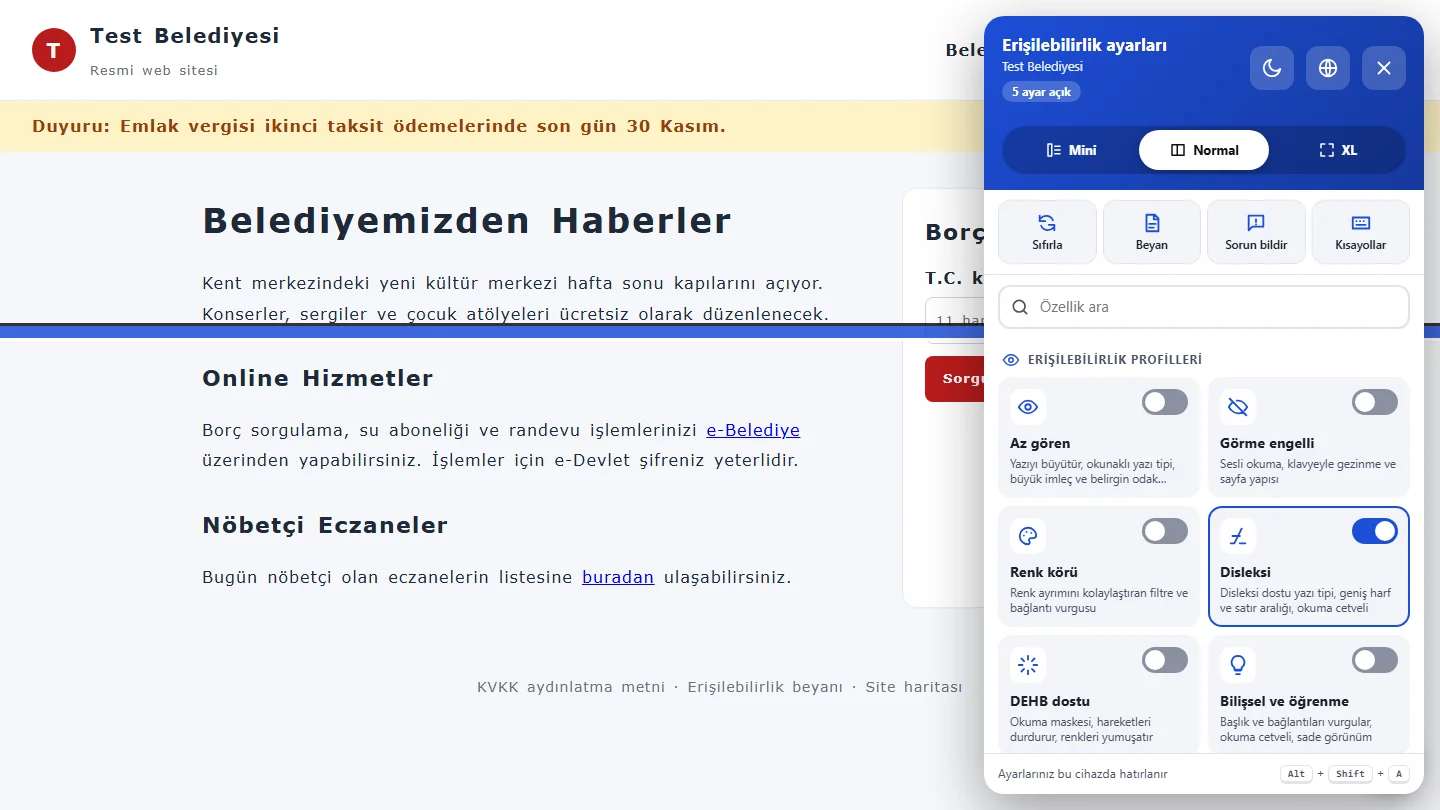Click "Ayarlarınız bu cihazda hatırlanır" footer note
The width and height of the screenshot is (1440, 810).
pyautogui.click(x=1082, y=774)
